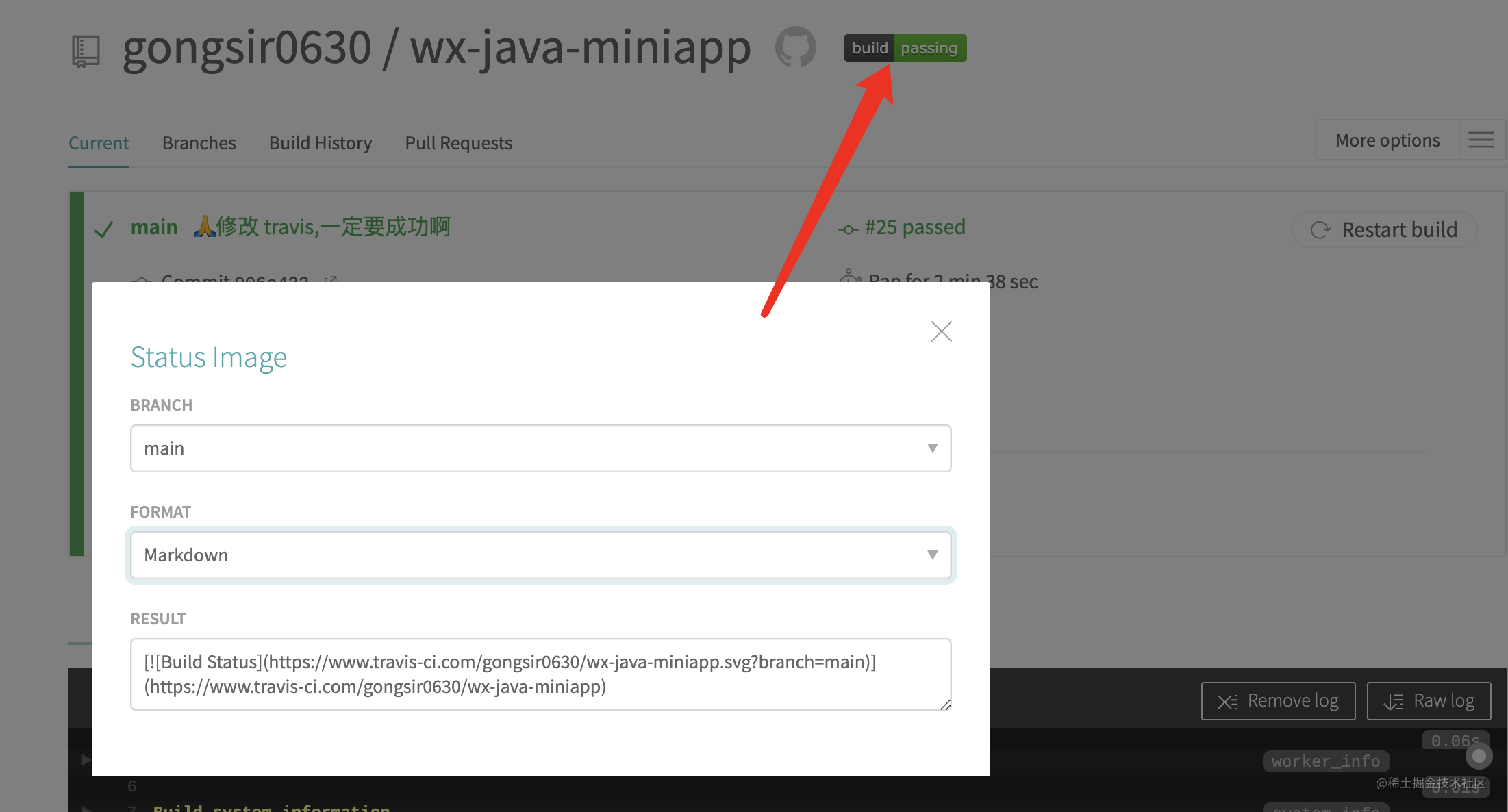This screenshot has height=812, width=1508.
Task: Close the Status Image dialog
Action: click(941, 331)
